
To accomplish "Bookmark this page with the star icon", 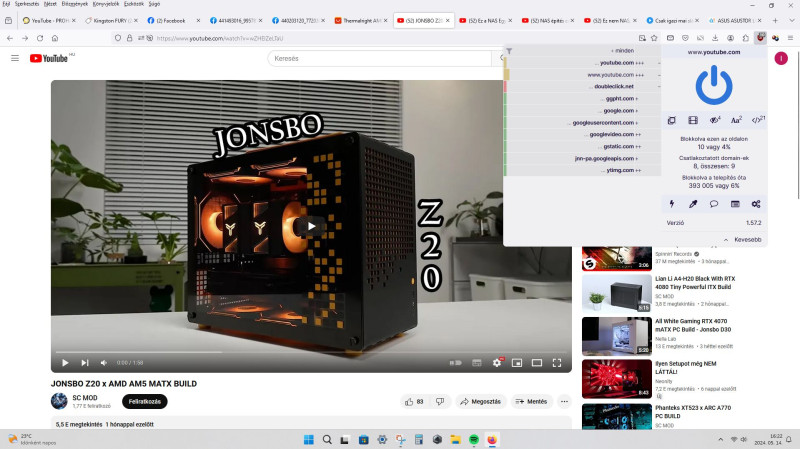I will point(654,38).
